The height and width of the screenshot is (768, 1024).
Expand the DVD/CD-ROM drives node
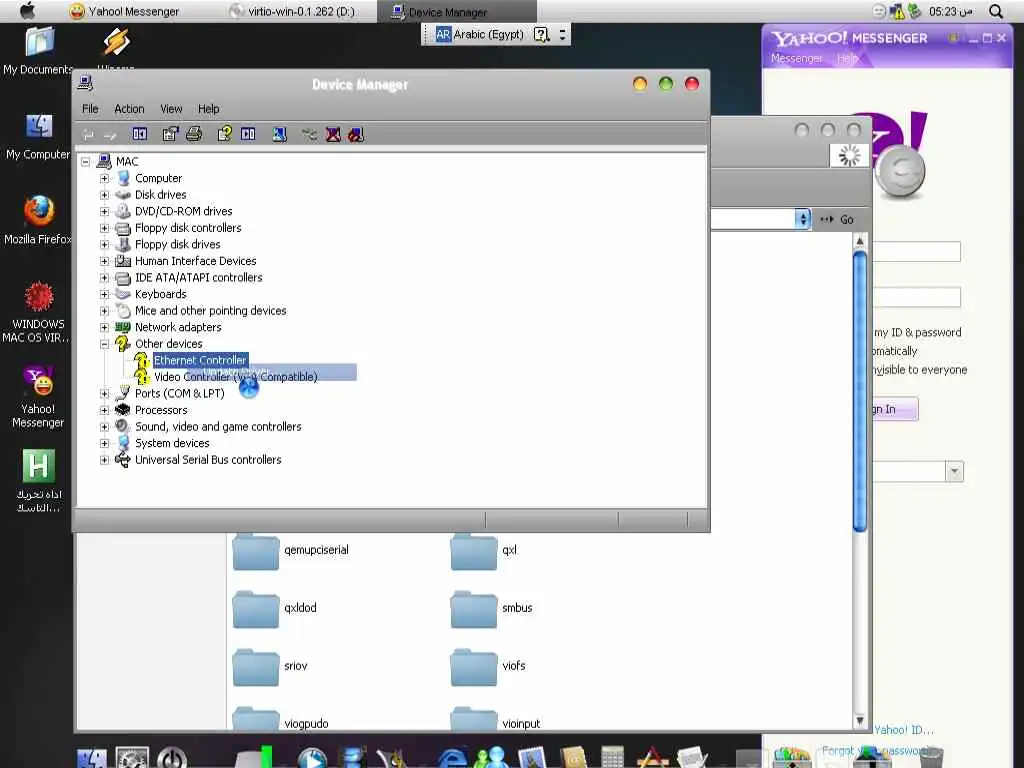tap(104, 212)
